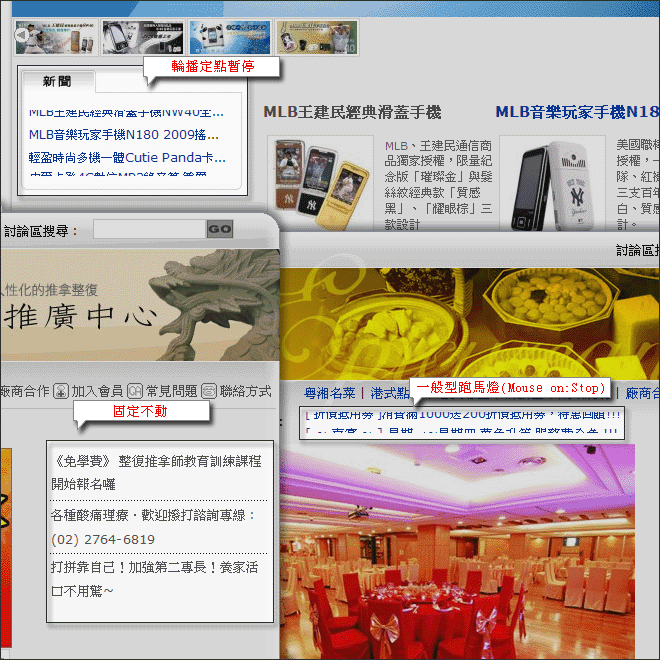Viewport: 660px width, 660px height.
Task: Click the Yankees N180 phone product image
Action: pyautogui.click(x=552, y=184)
